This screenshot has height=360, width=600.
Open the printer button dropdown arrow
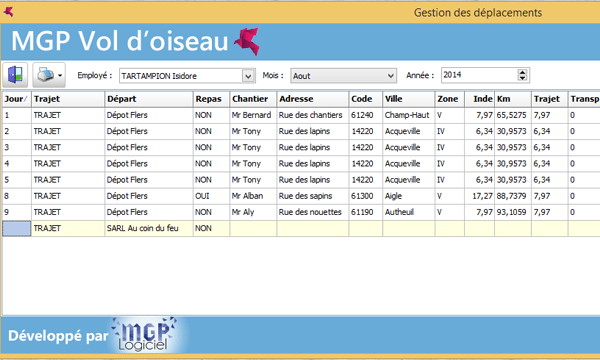[60, 75]
